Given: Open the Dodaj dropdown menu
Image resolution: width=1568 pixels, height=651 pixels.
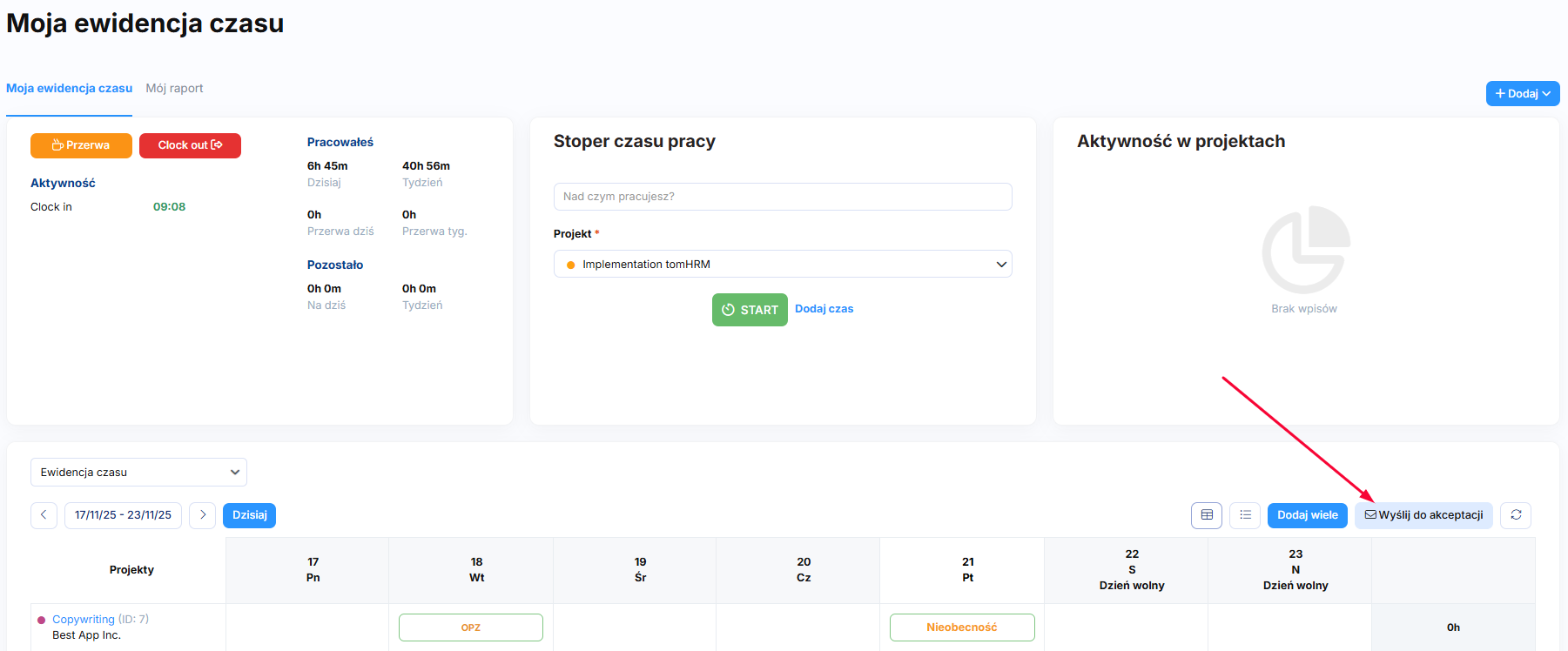Looking at the screenshot, I should [x=1522, y=94].
